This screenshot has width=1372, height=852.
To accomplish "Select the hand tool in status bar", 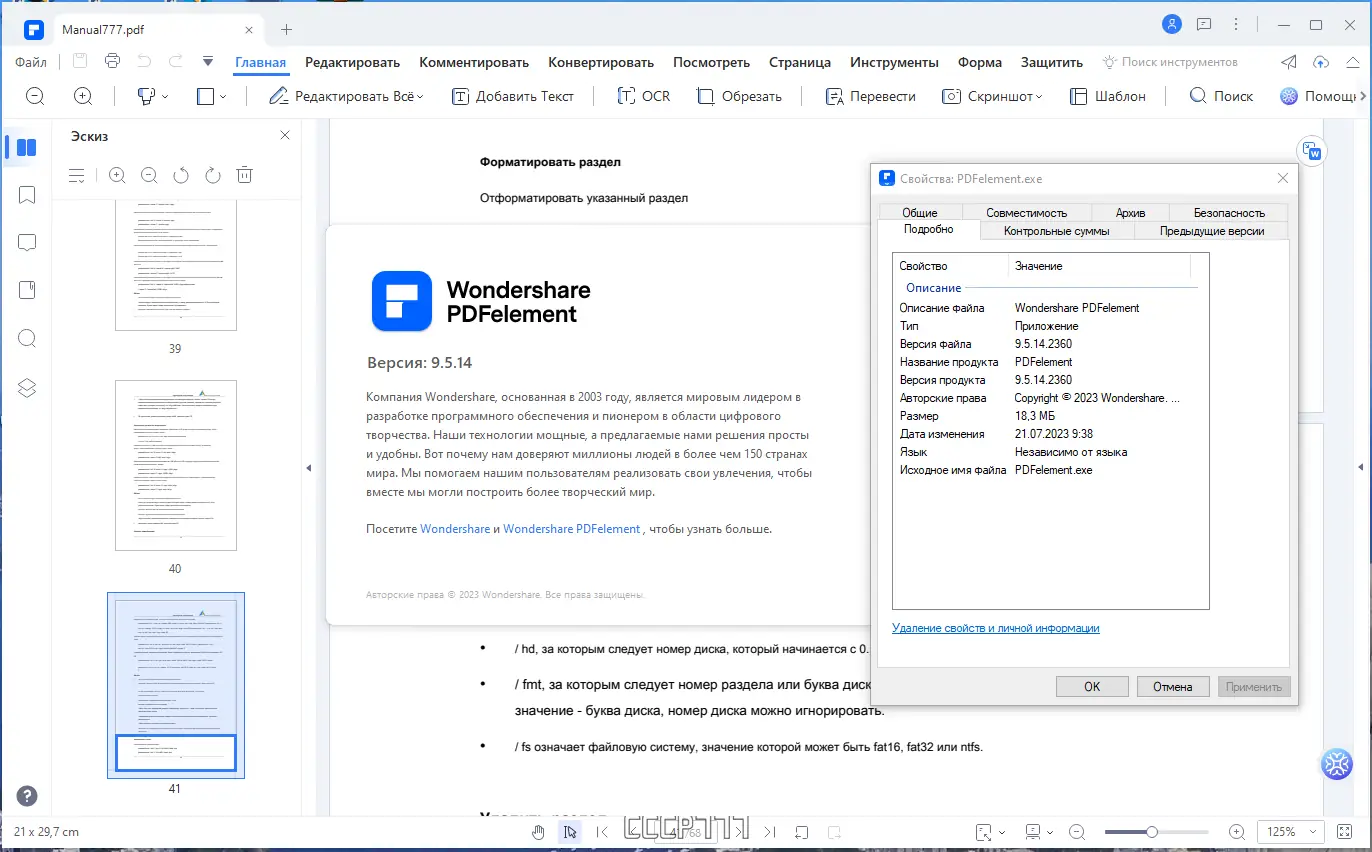I will point(539,832).
